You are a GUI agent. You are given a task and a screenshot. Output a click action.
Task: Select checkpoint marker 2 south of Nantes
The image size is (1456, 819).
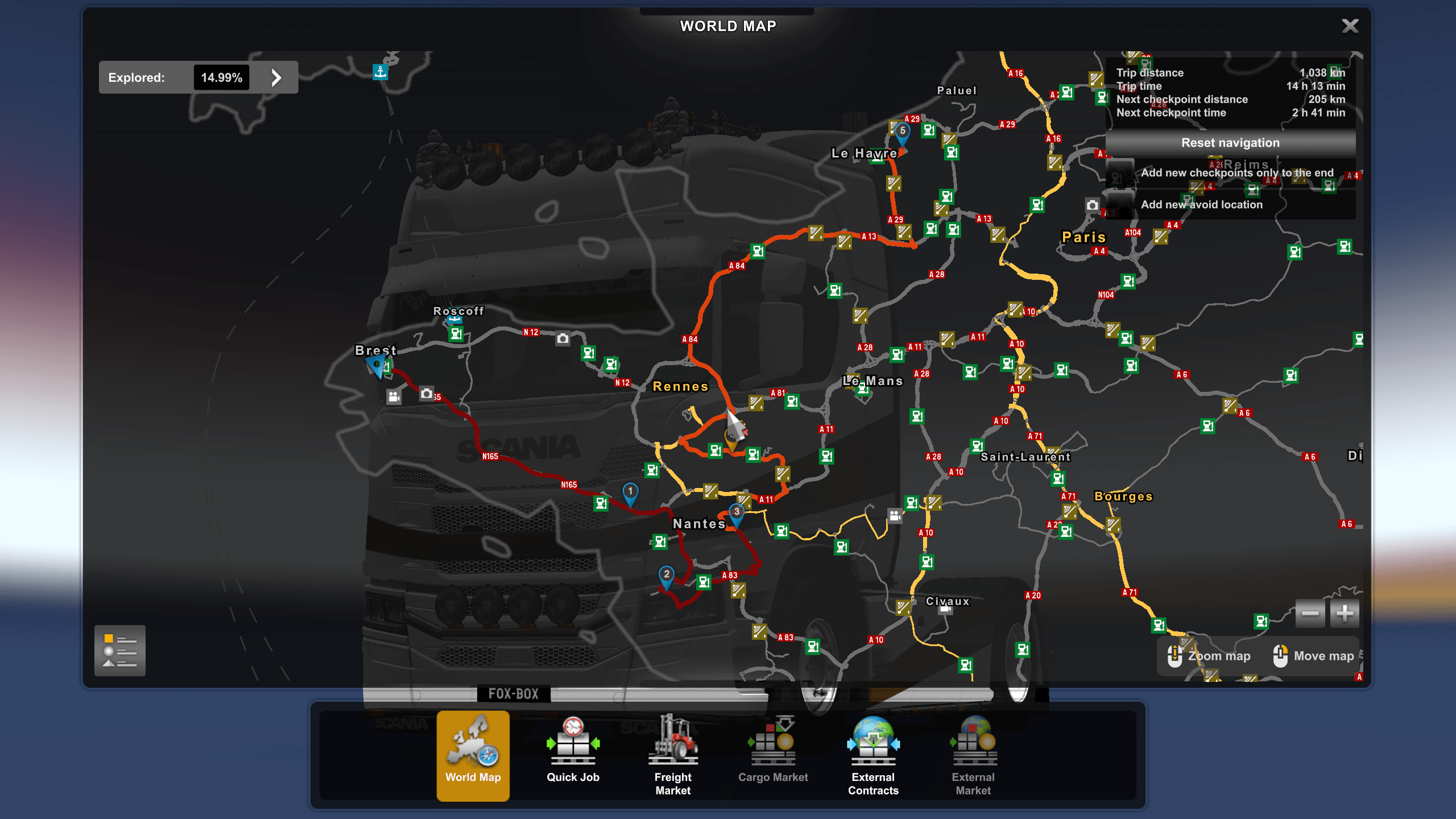pyautogui.click(x=666, y=576)
